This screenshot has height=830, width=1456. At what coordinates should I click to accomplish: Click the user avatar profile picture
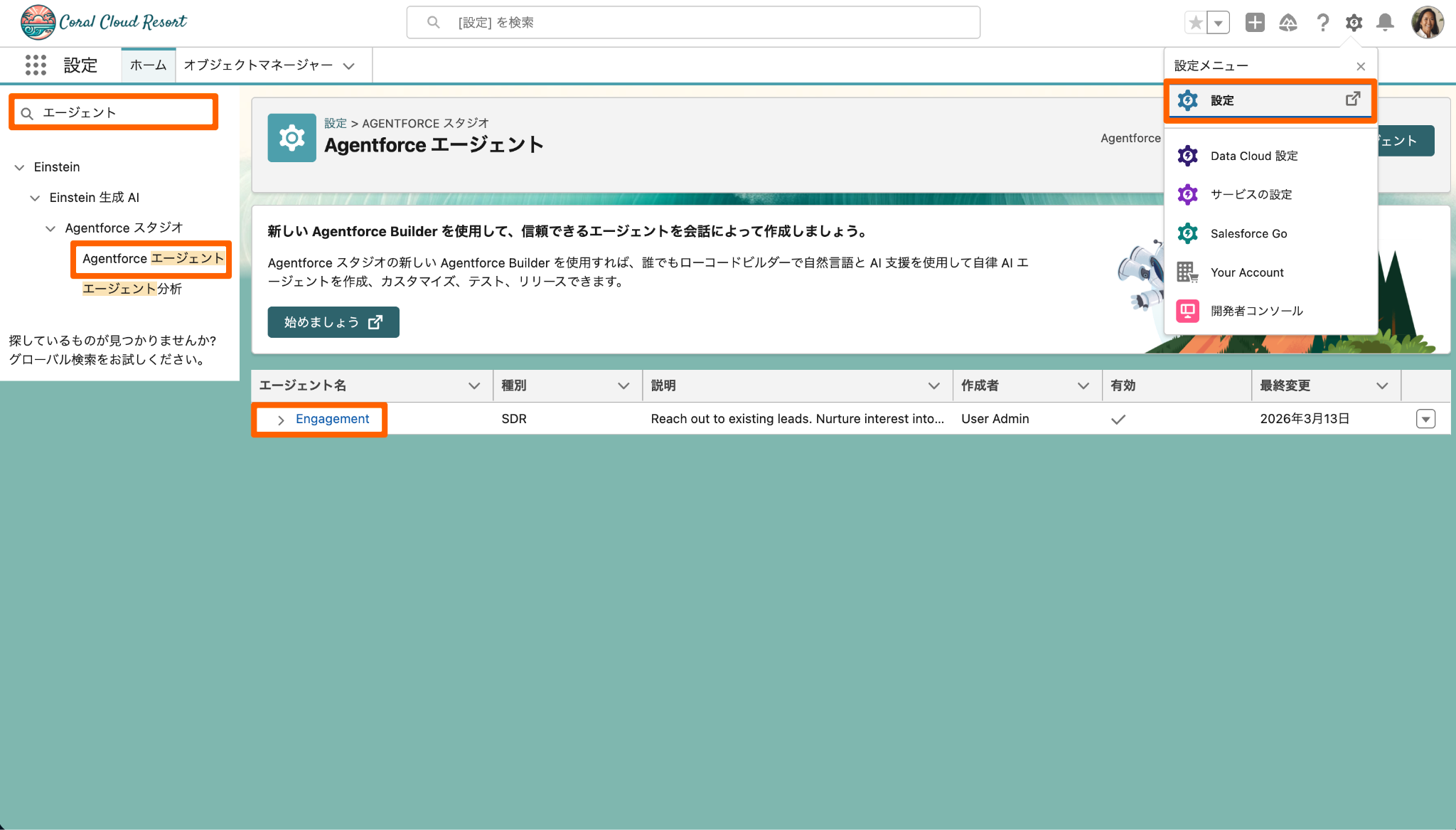pyautogui.click(x=1427, y=23)
